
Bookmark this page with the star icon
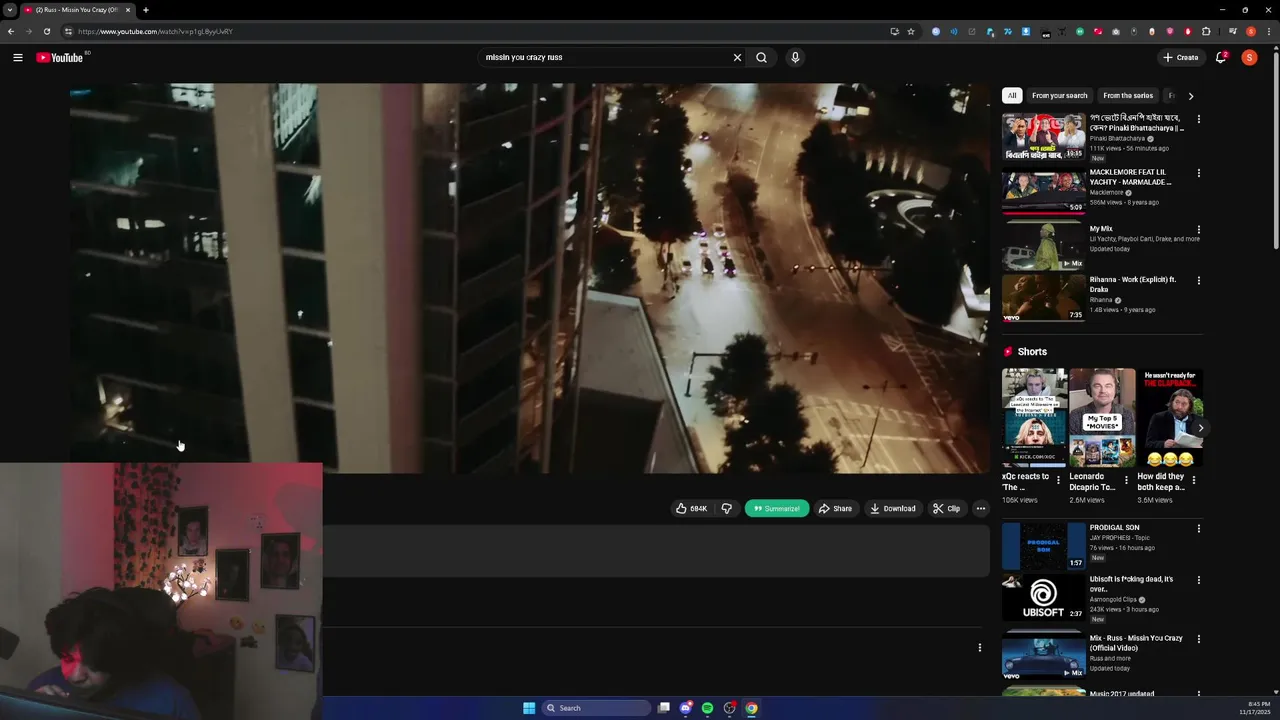(910, 31)
